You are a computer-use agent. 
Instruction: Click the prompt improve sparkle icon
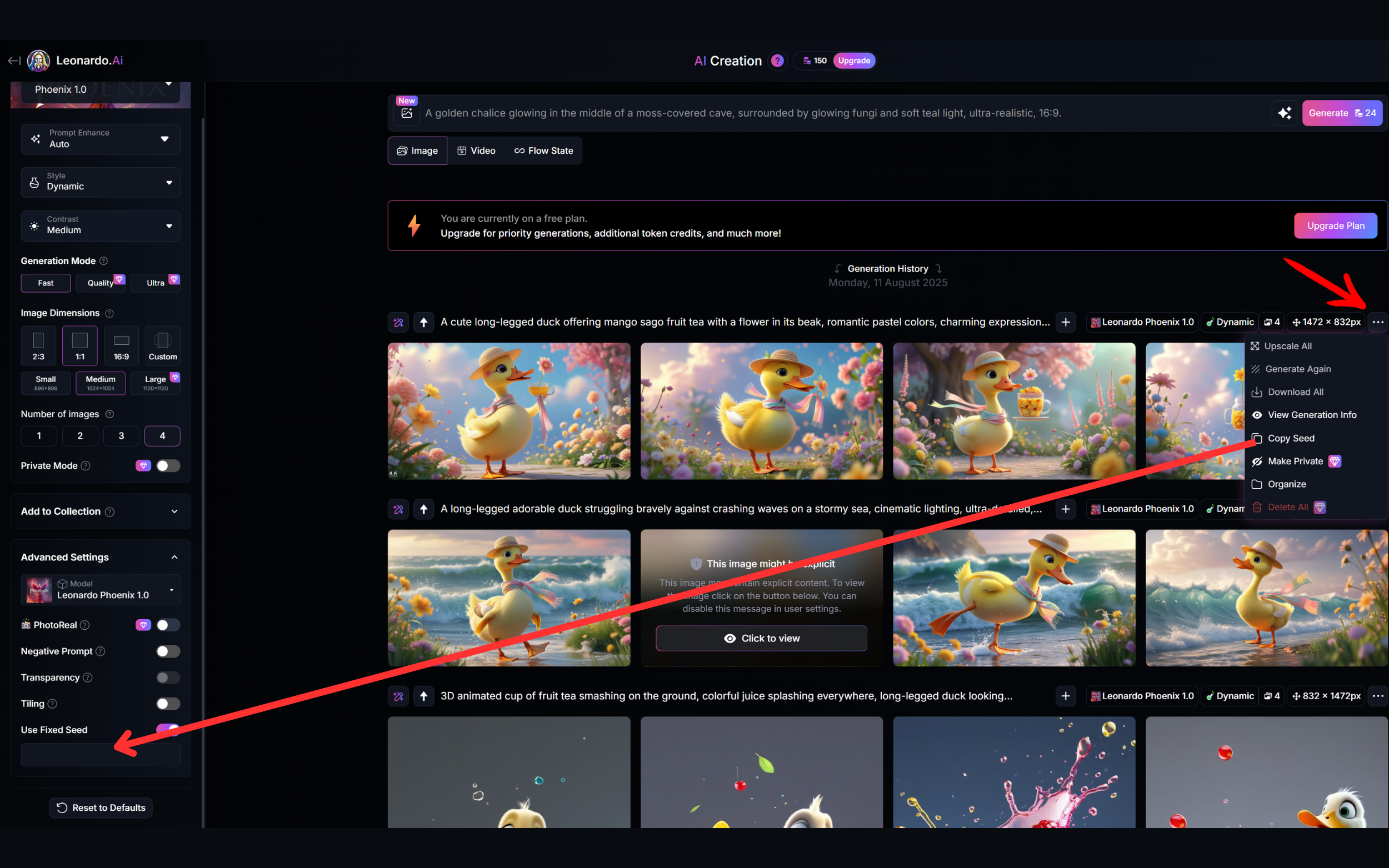1285,113
